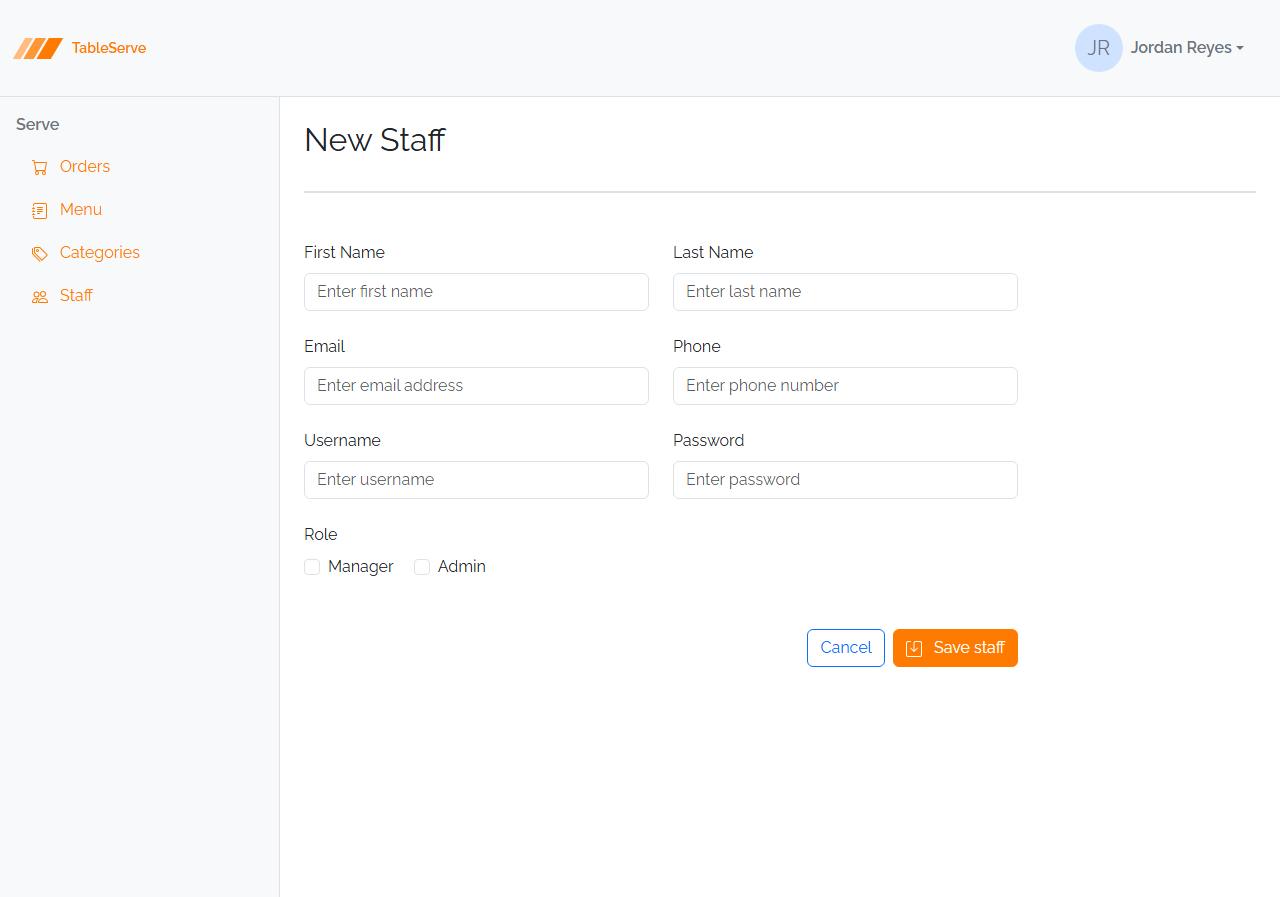Focus the Phone number field

click(845, 386)
